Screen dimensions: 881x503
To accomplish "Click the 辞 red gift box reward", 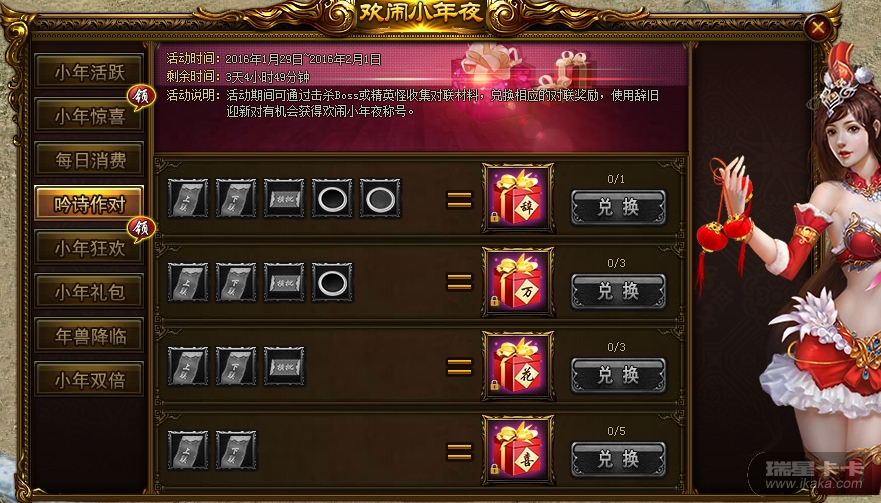I will pos(517,198).
